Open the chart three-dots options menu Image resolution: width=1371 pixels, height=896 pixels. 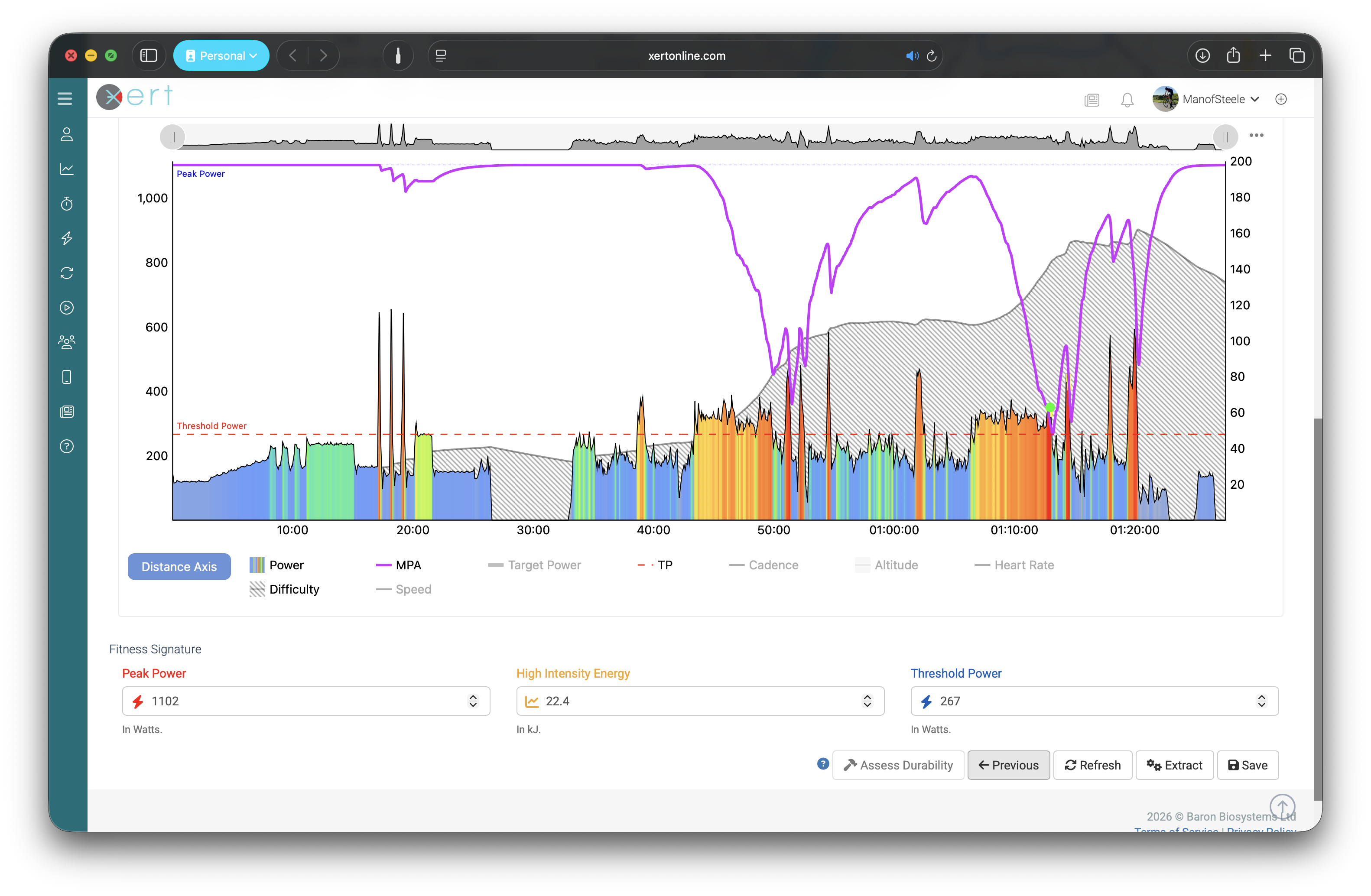pyautogui.click(x=1256, y=135)
